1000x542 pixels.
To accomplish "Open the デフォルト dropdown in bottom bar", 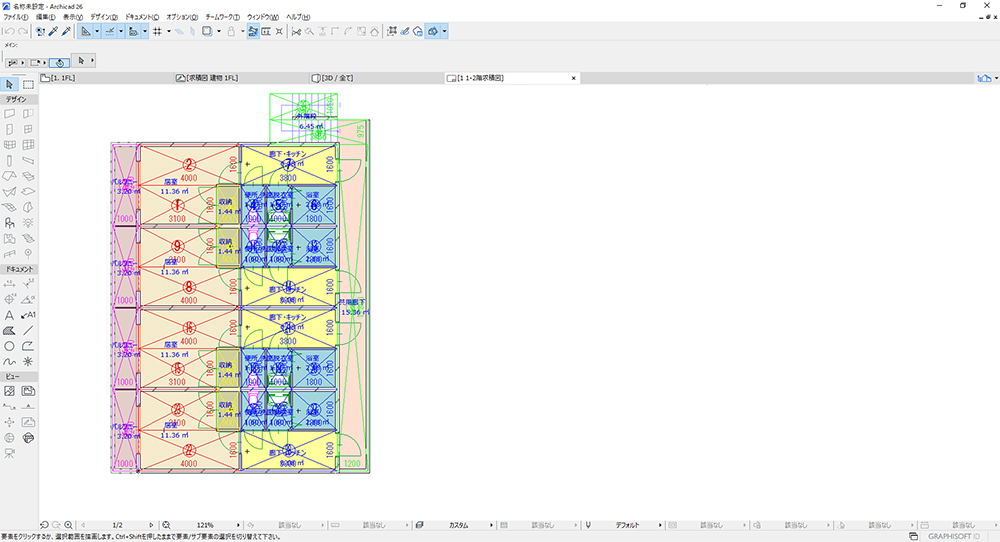I will coord(659,525).
